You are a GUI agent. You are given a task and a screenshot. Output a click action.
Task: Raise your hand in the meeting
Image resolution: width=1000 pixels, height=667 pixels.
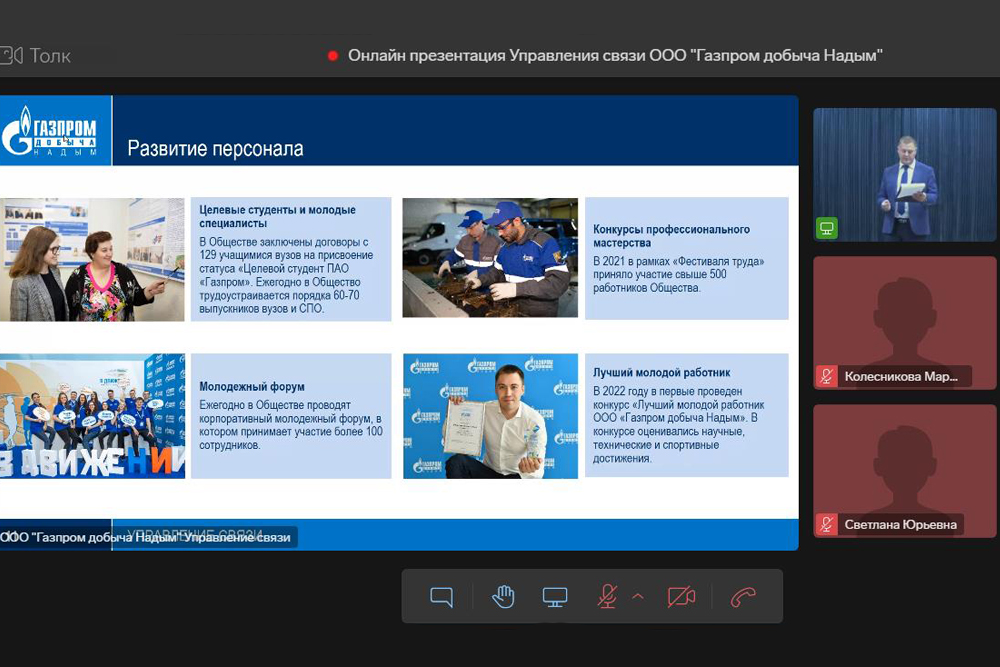coord(503,597)
